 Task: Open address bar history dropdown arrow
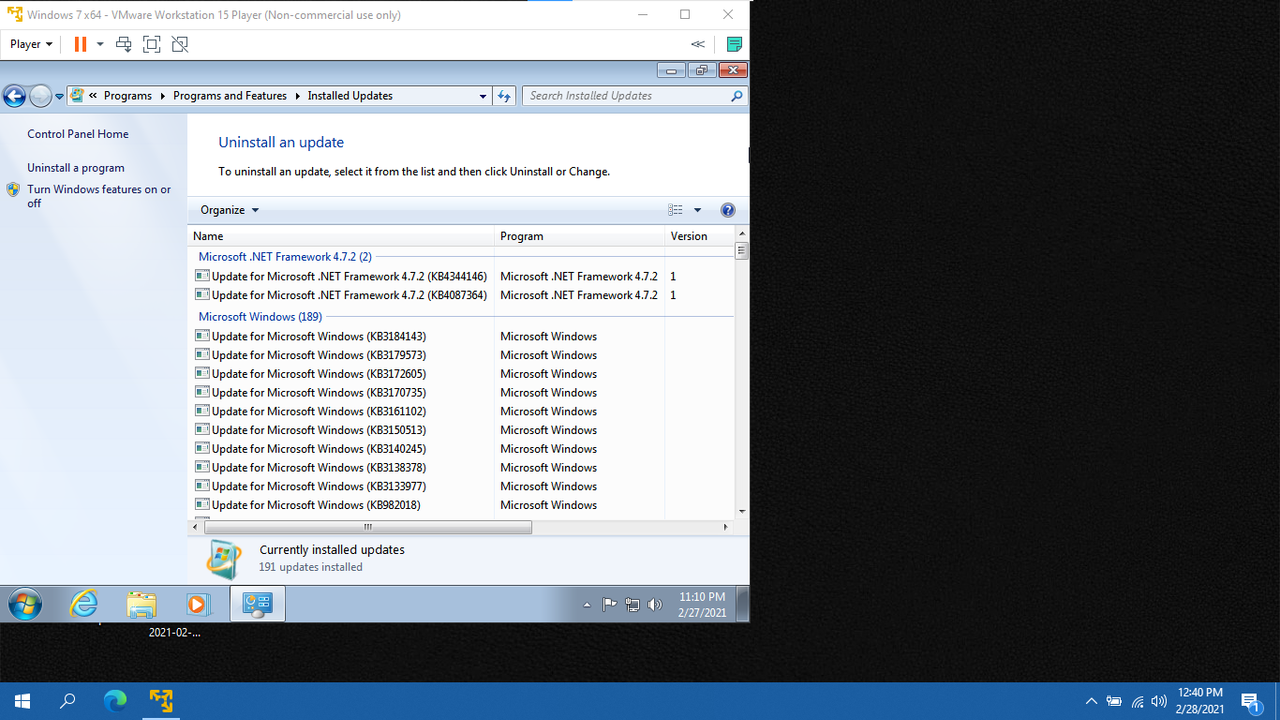[483, 96]
